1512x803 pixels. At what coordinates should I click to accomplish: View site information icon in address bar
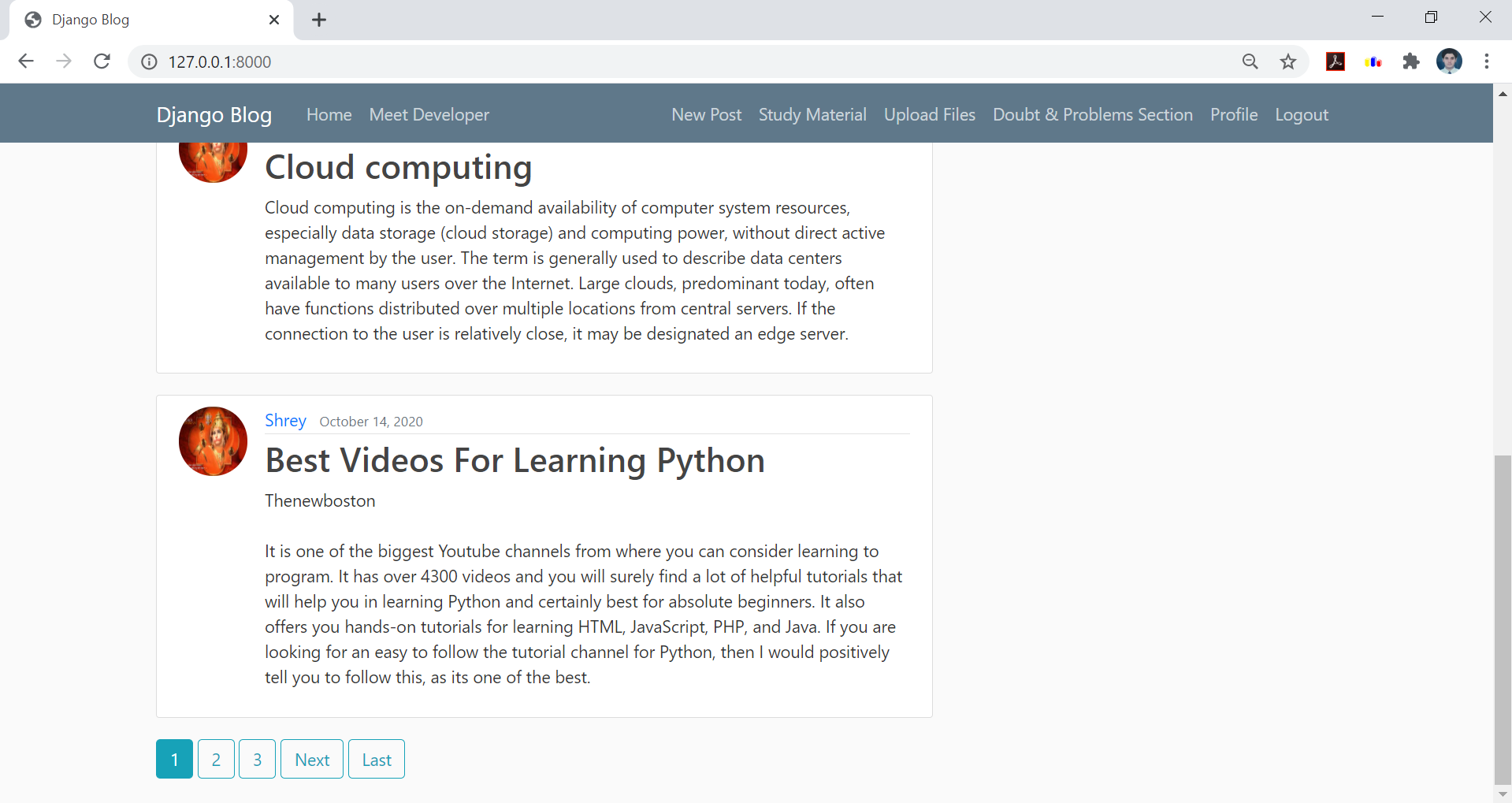pyautogui.click(x=149, y=62)
